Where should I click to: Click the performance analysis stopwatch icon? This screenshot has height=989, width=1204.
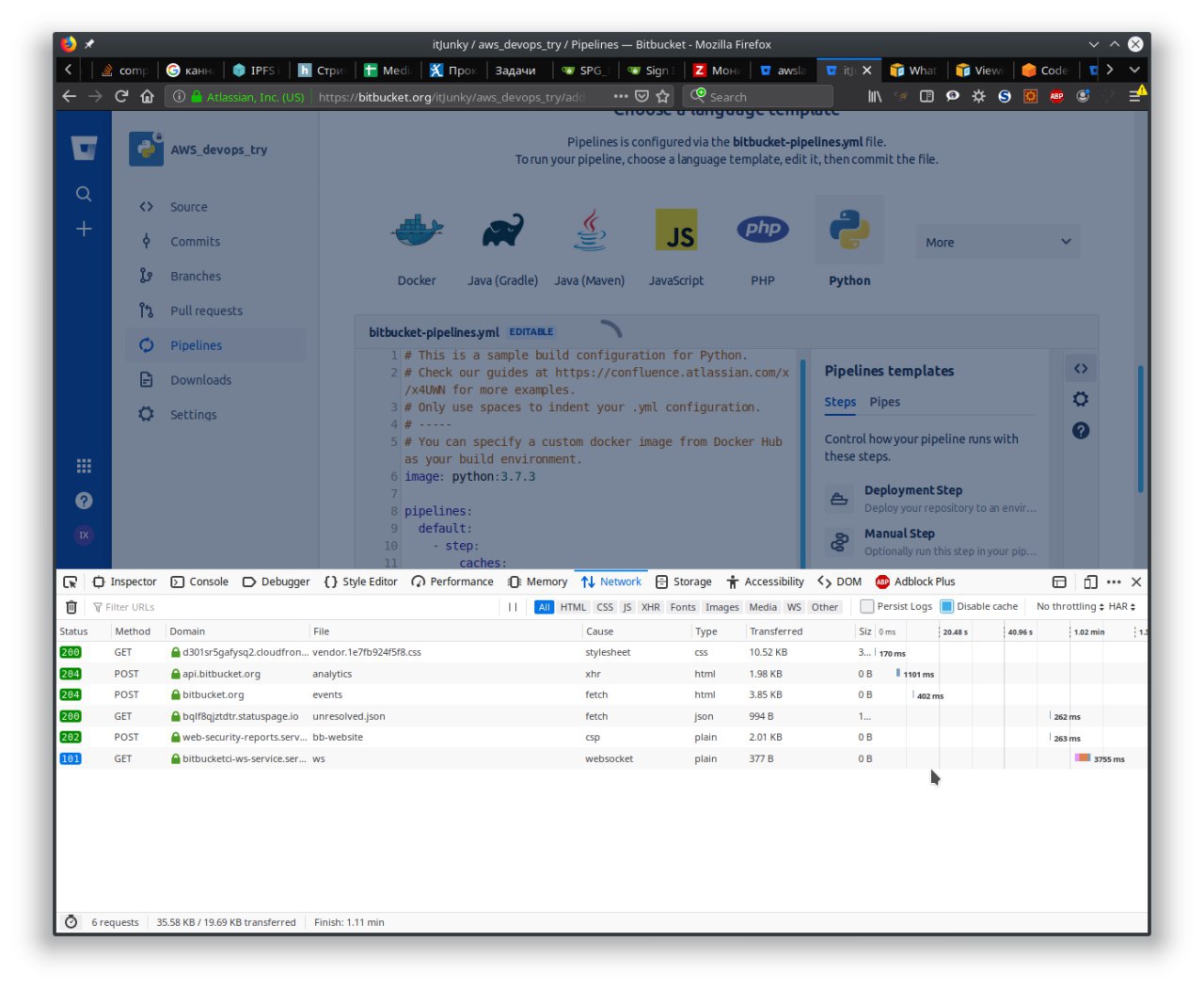(71, 922)
